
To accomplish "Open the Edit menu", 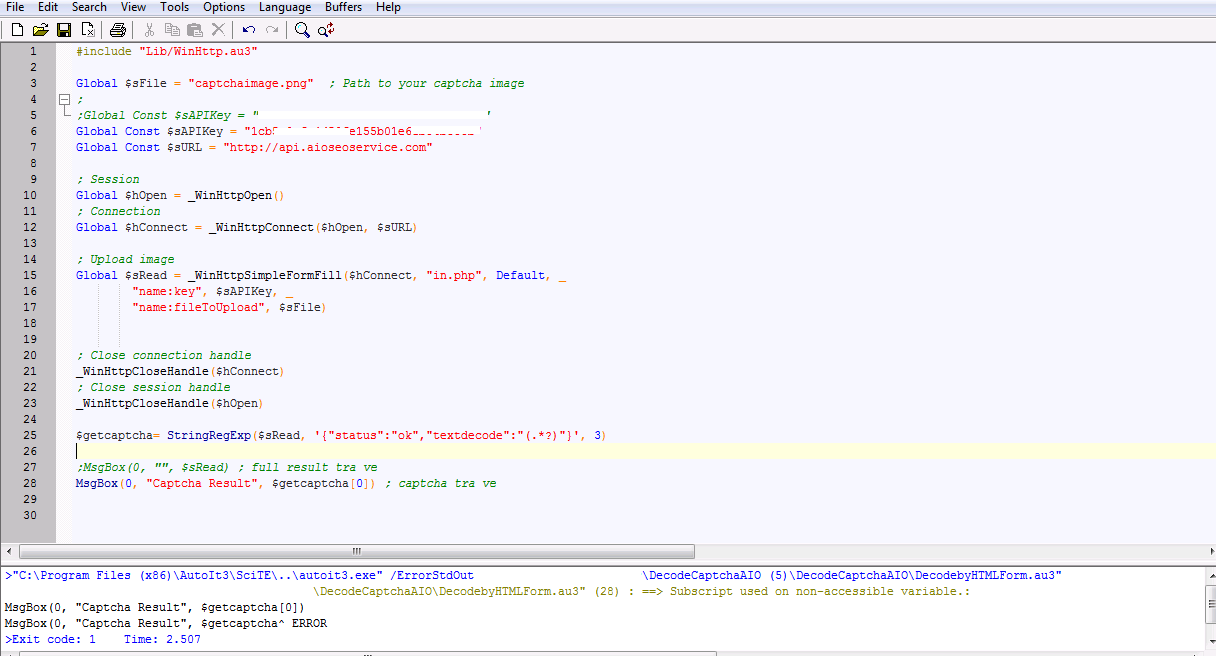I will click(48, 7).
